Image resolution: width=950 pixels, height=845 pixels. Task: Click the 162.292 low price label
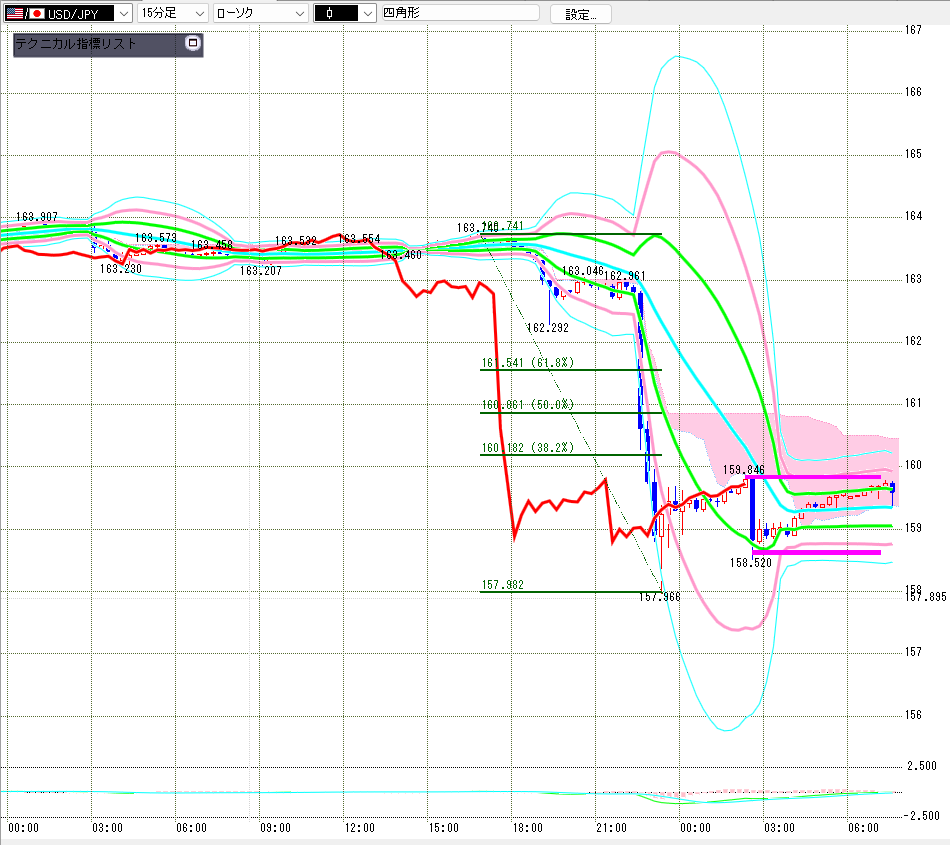tap(548, 328)
